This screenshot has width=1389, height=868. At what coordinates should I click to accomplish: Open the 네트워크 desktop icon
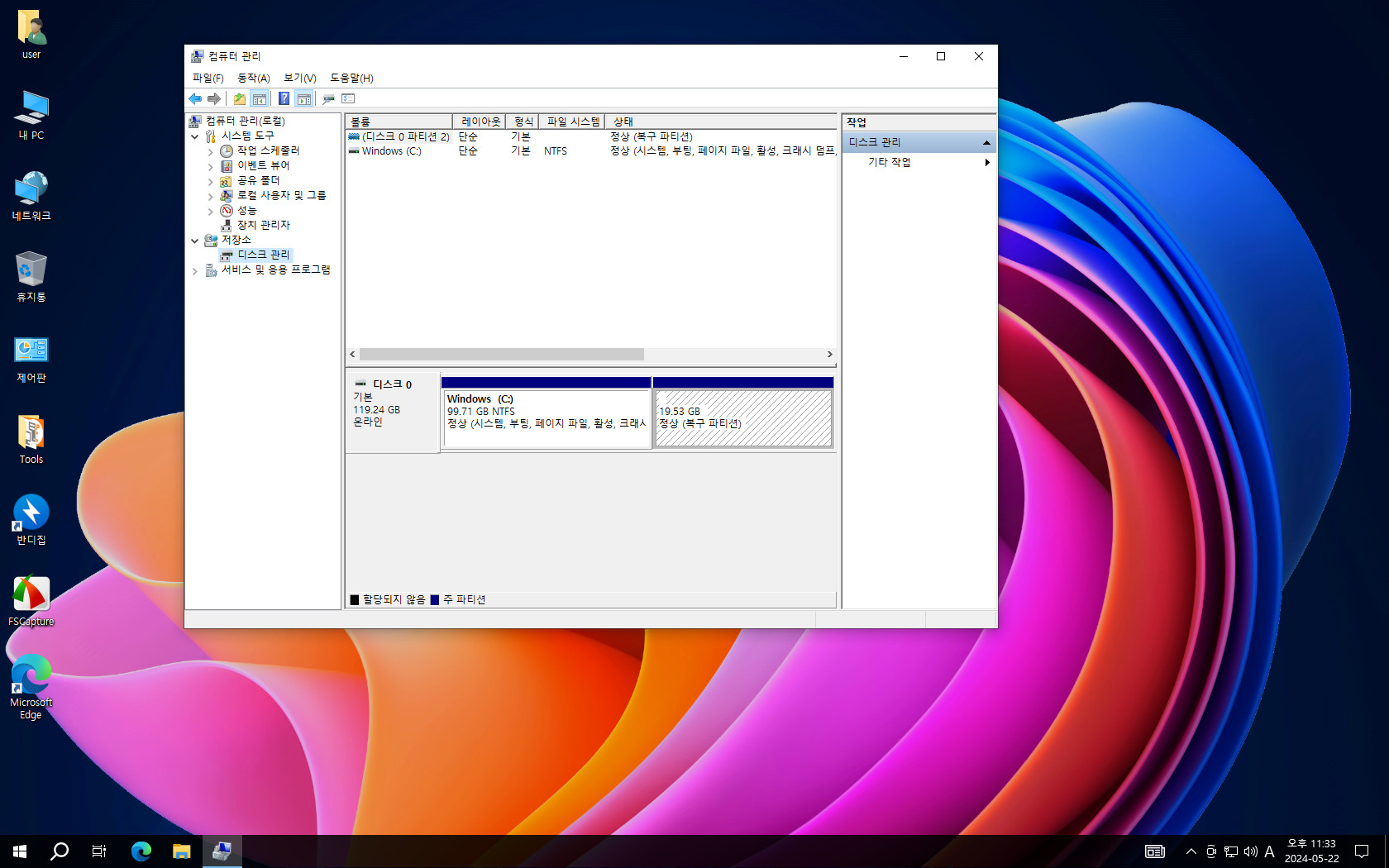pyautogui.click(x=31, y=196)
